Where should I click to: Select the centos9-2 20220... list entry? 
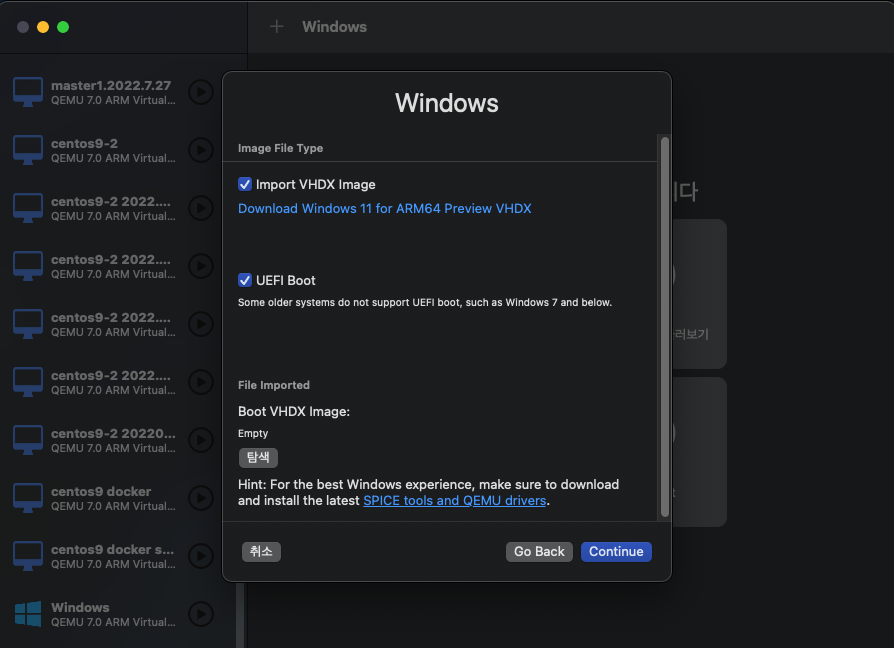point(111,440)
